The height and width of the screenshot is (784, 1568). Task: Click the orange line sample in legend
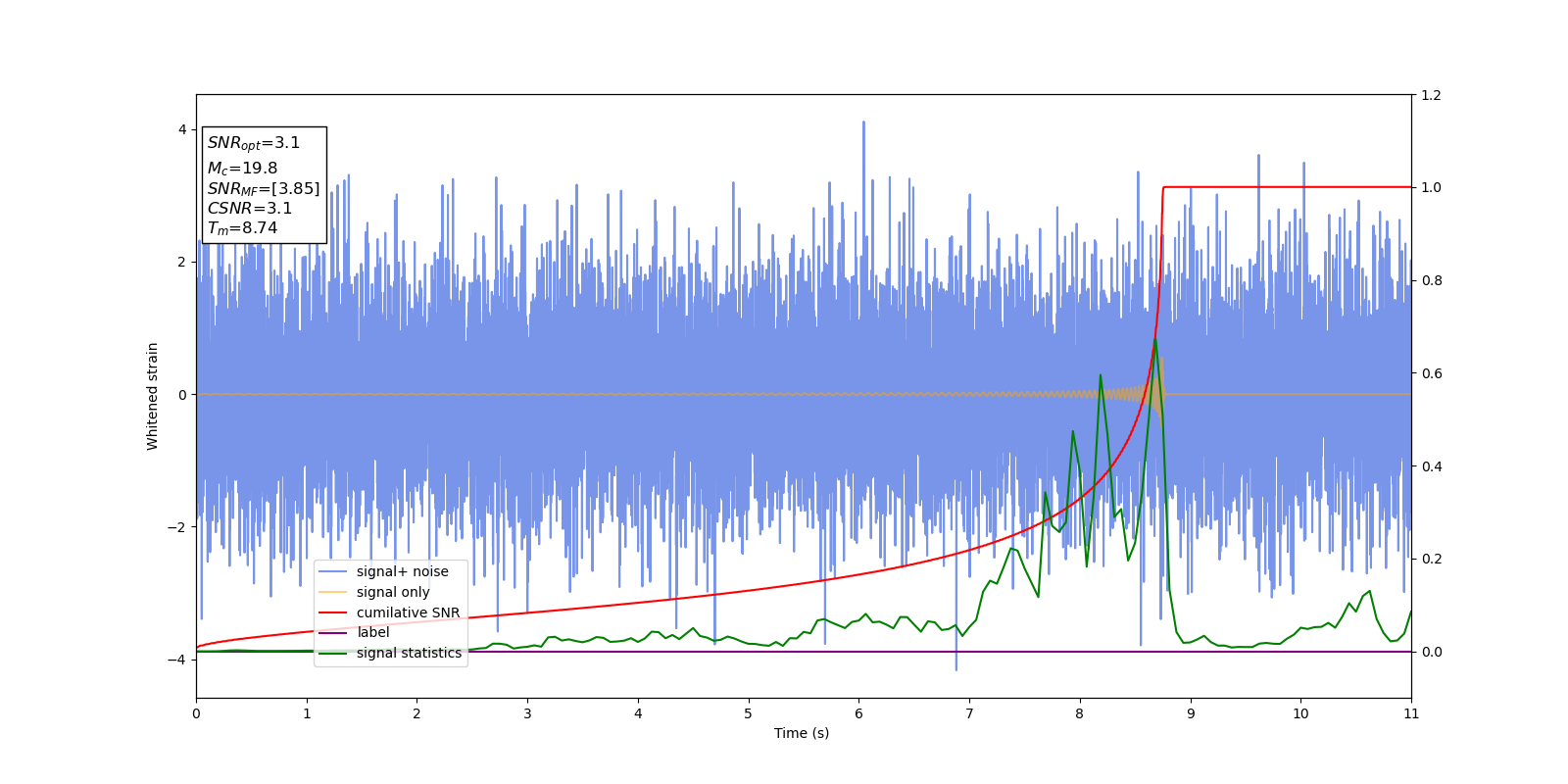[x=333, y=592]
